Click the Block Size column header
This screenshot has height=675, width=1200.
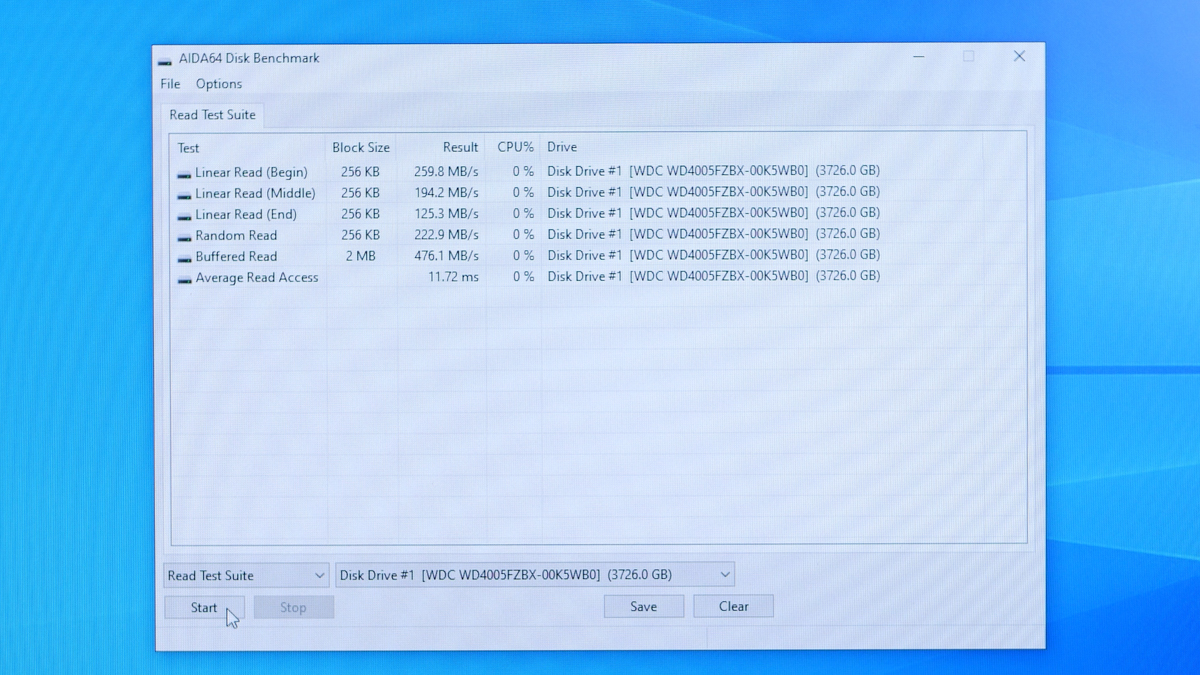tap(361, 148)
